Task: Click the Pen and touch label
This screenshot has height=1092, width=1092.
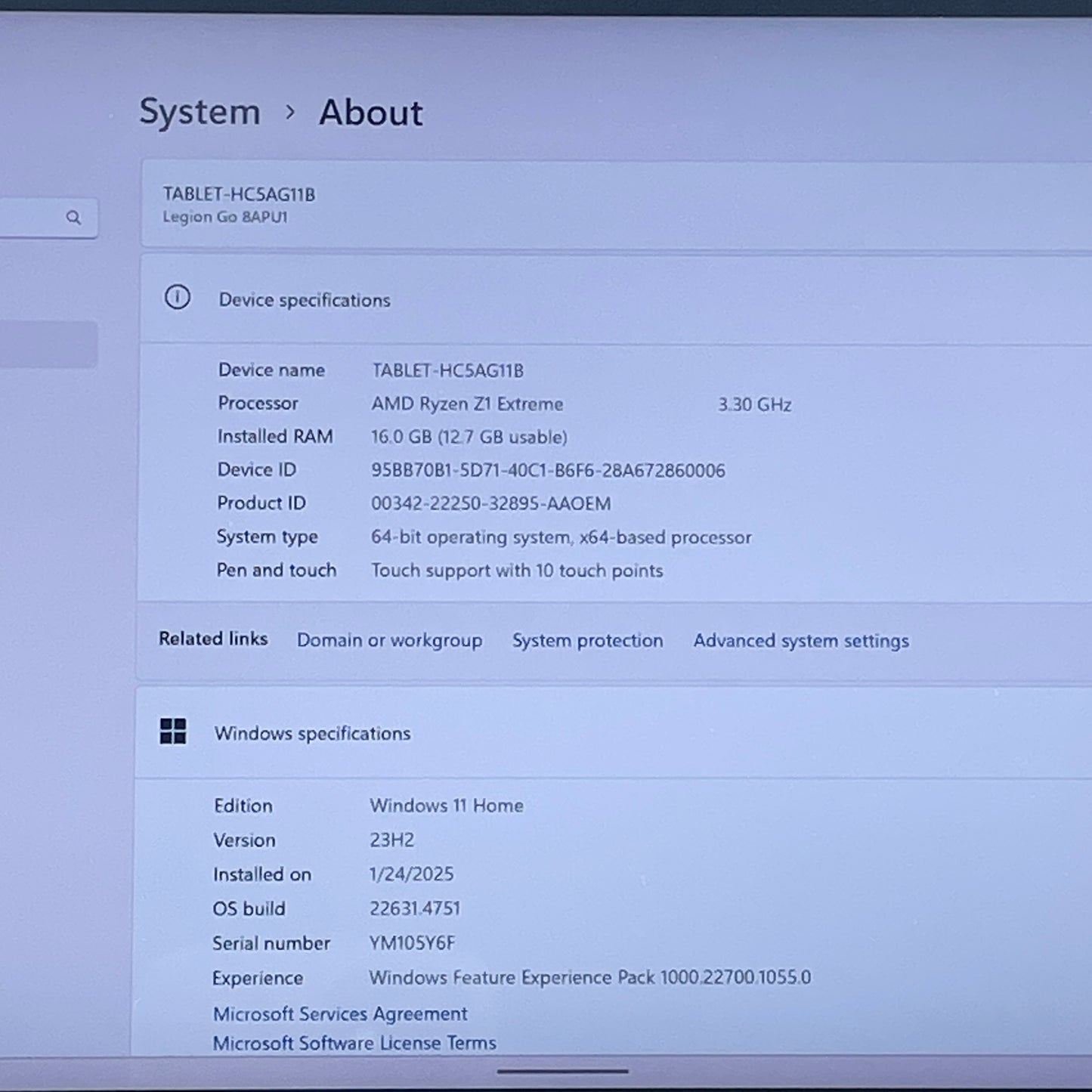Action: (276, 571)
